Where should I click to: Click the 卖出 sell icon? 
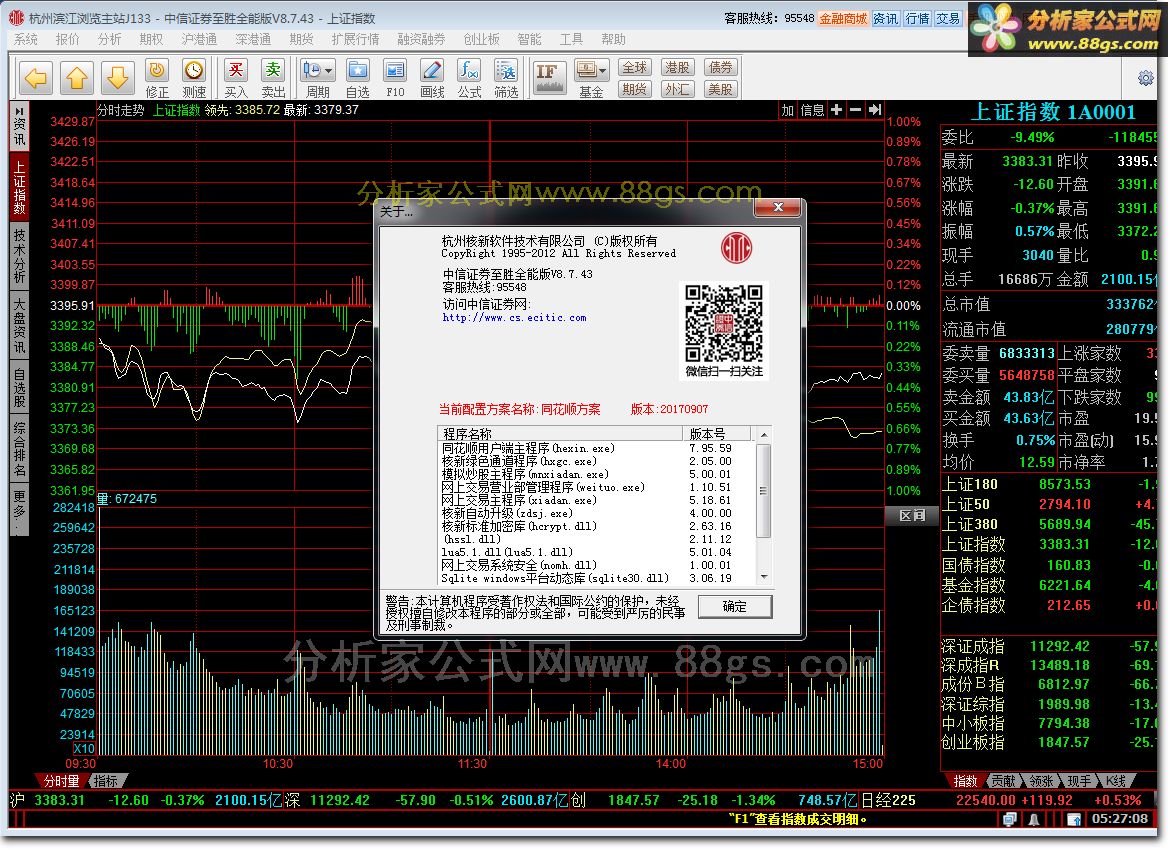[273, 78]
